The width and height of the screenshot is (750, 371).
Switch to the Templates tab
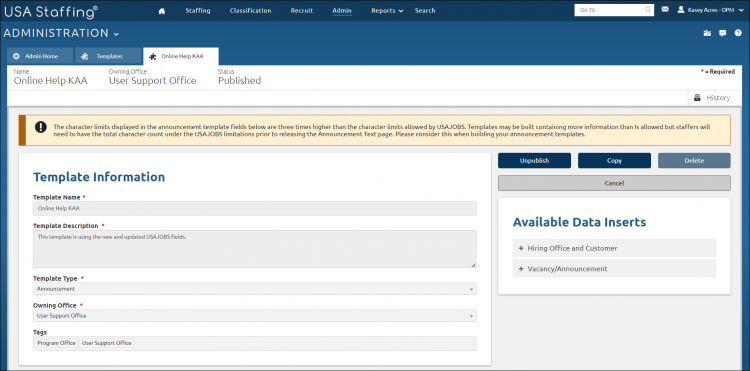pyautogui.click(x=109, y=56)
